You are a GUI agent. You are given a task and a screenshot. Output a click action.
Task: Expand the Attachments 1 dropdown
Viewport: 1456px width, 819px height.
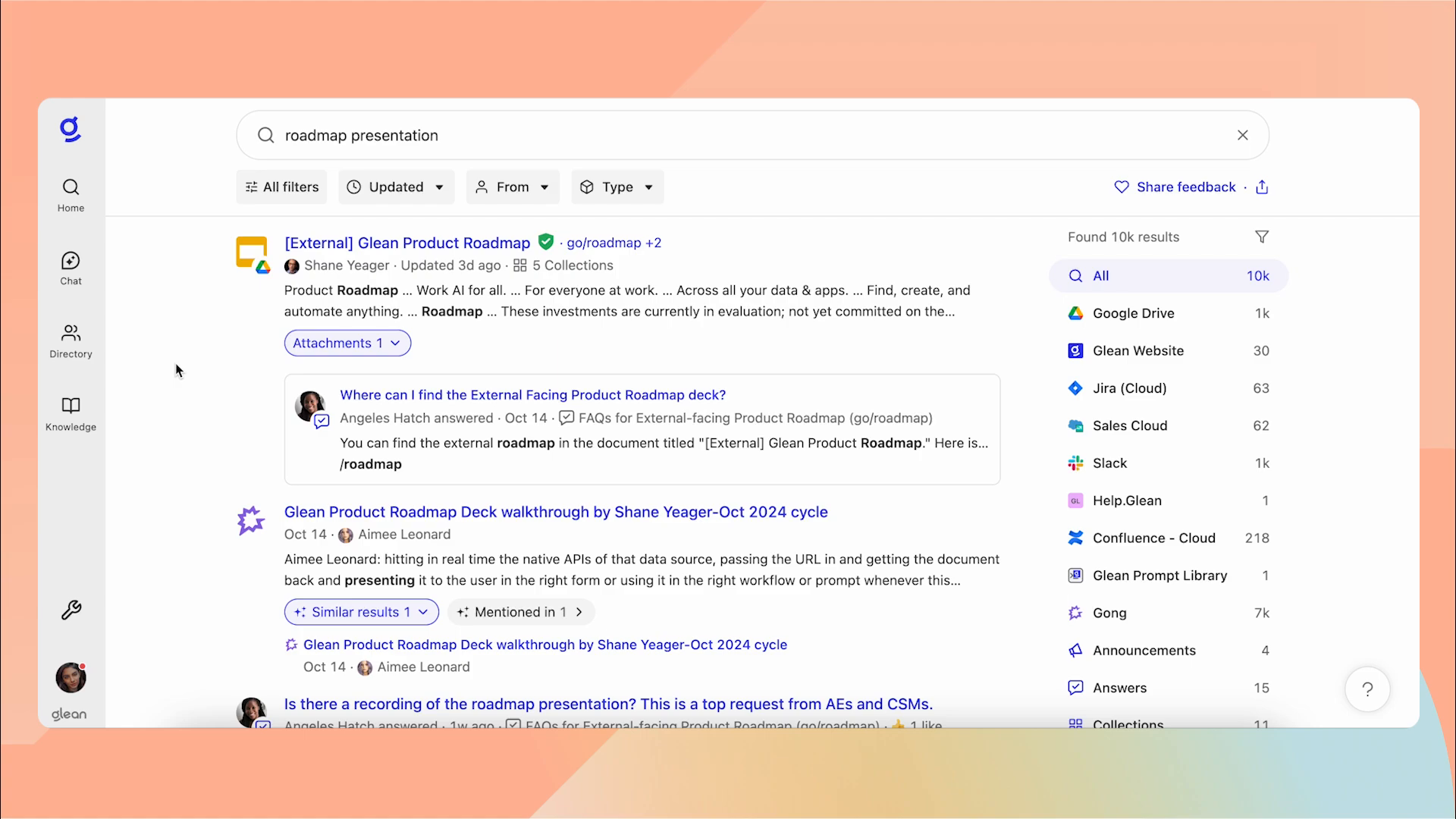point(347,343)
